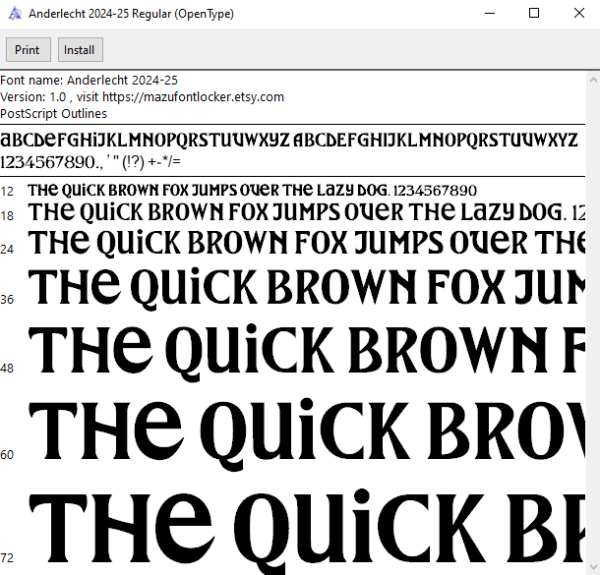
Task: Click scrollbar up arrow
Action: point(593,80)
